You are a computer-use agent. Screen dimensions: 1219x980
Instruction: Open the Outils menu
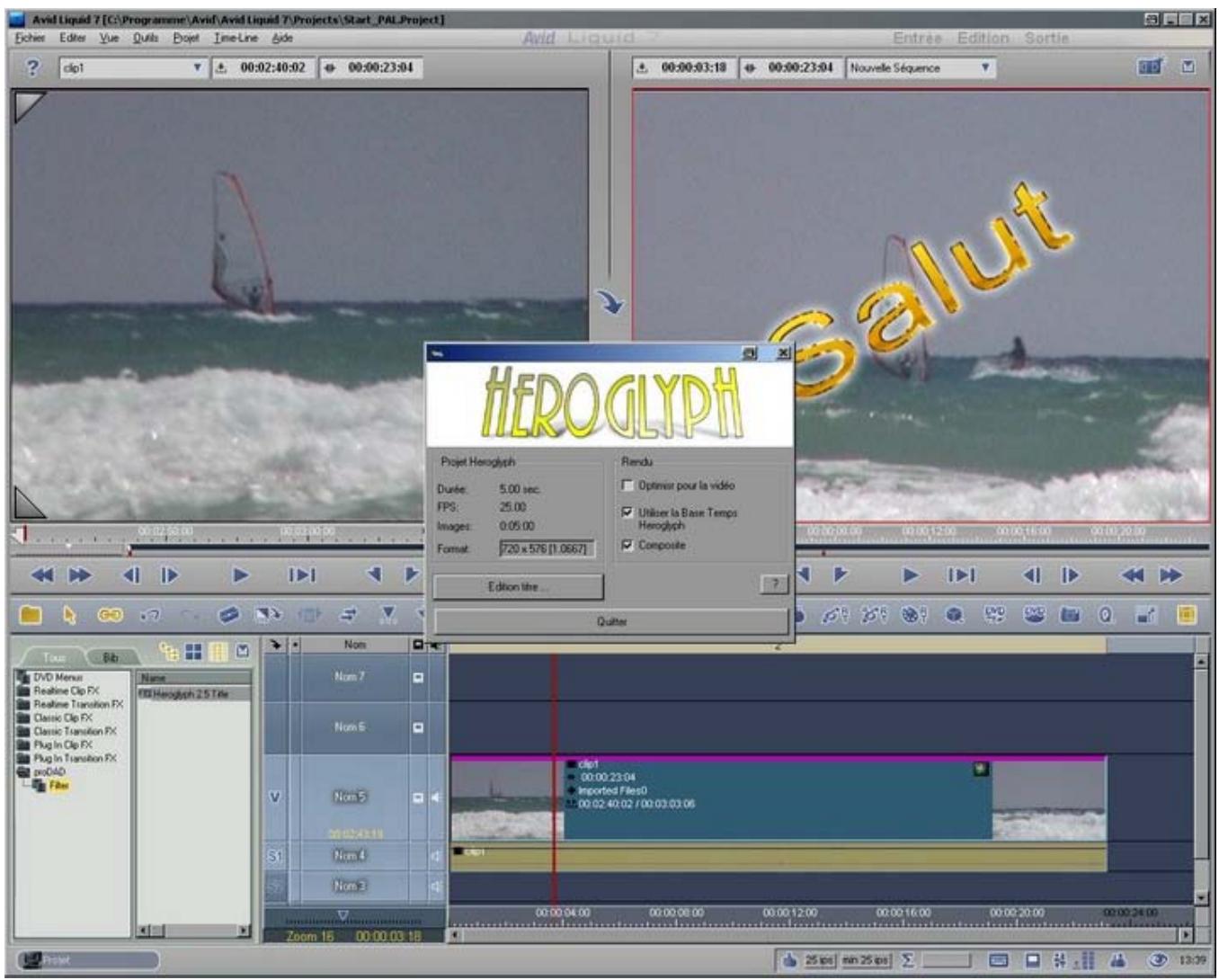[x=146, y=38]
